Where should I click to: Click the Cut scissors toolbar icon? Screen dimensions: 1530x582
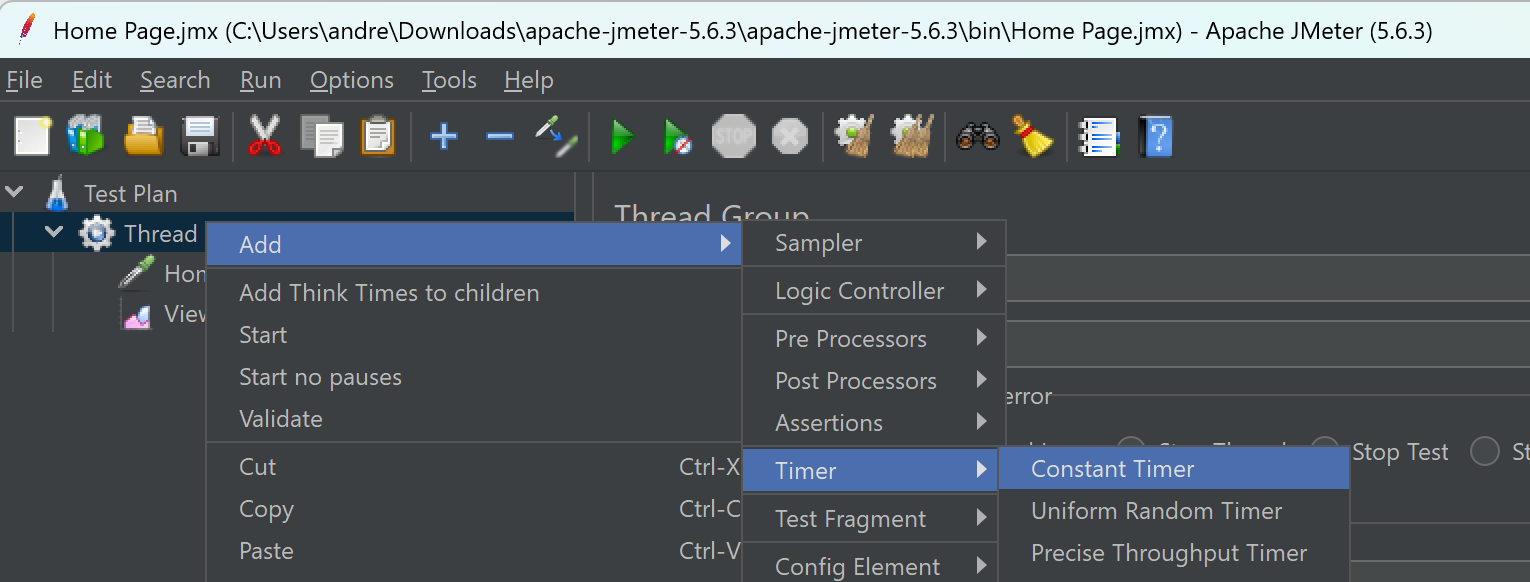(265, 135)
